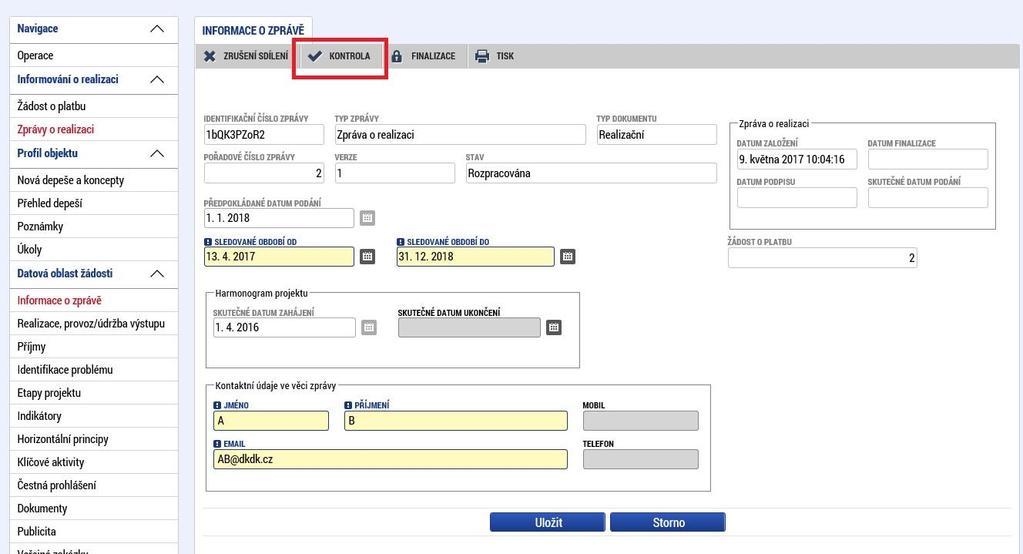Click the Skutečné datum podání field
The width and height of the screenshot is (1023, 554).
click(x=928, y=198)
